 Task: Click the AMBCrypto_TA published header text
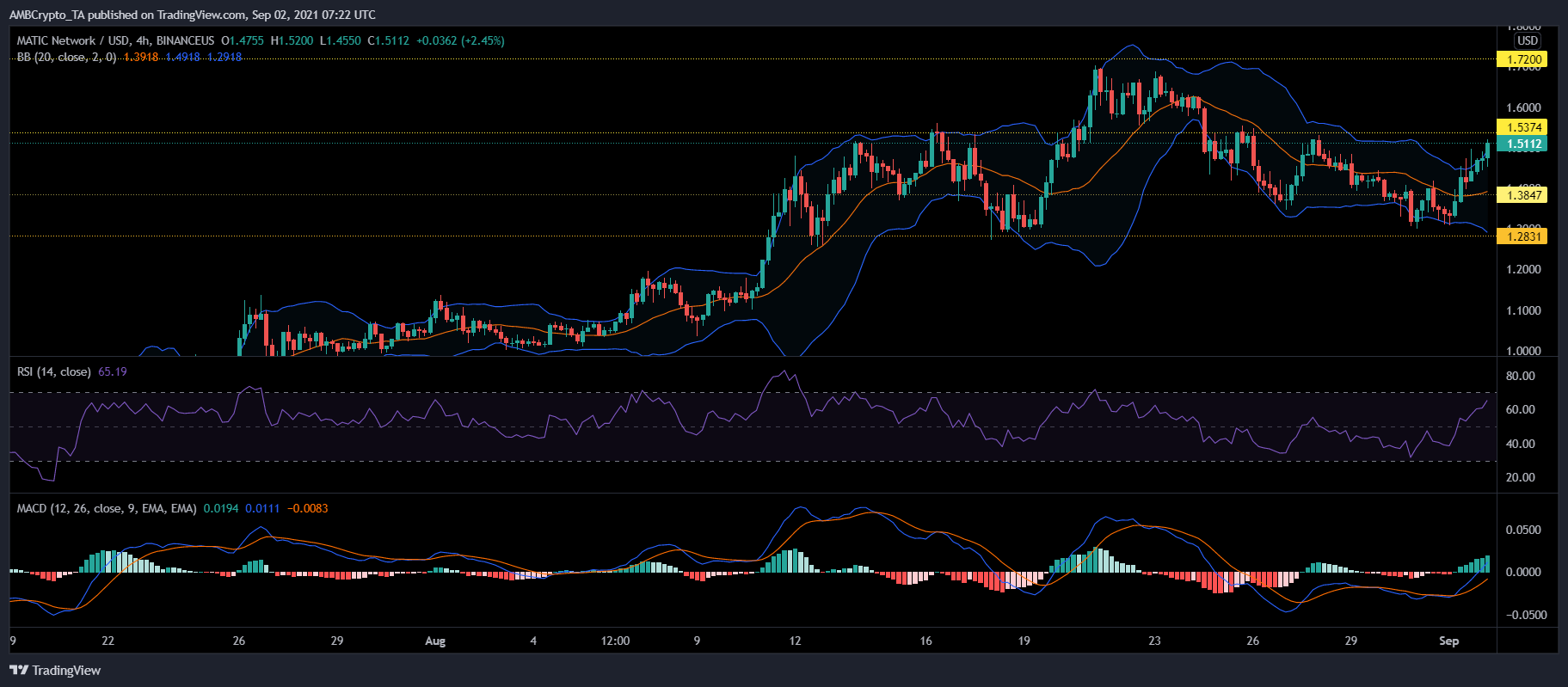(193, 15)
